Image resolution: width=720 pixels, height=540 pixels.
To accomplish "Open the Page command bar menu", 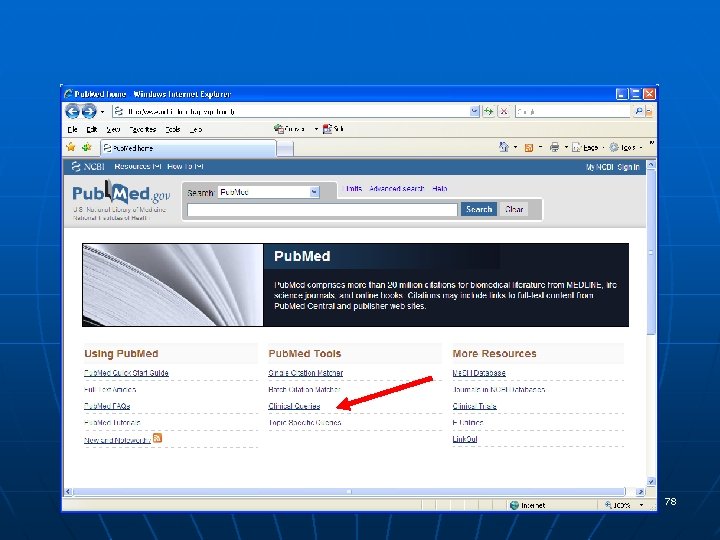I will tap(587, 147).
